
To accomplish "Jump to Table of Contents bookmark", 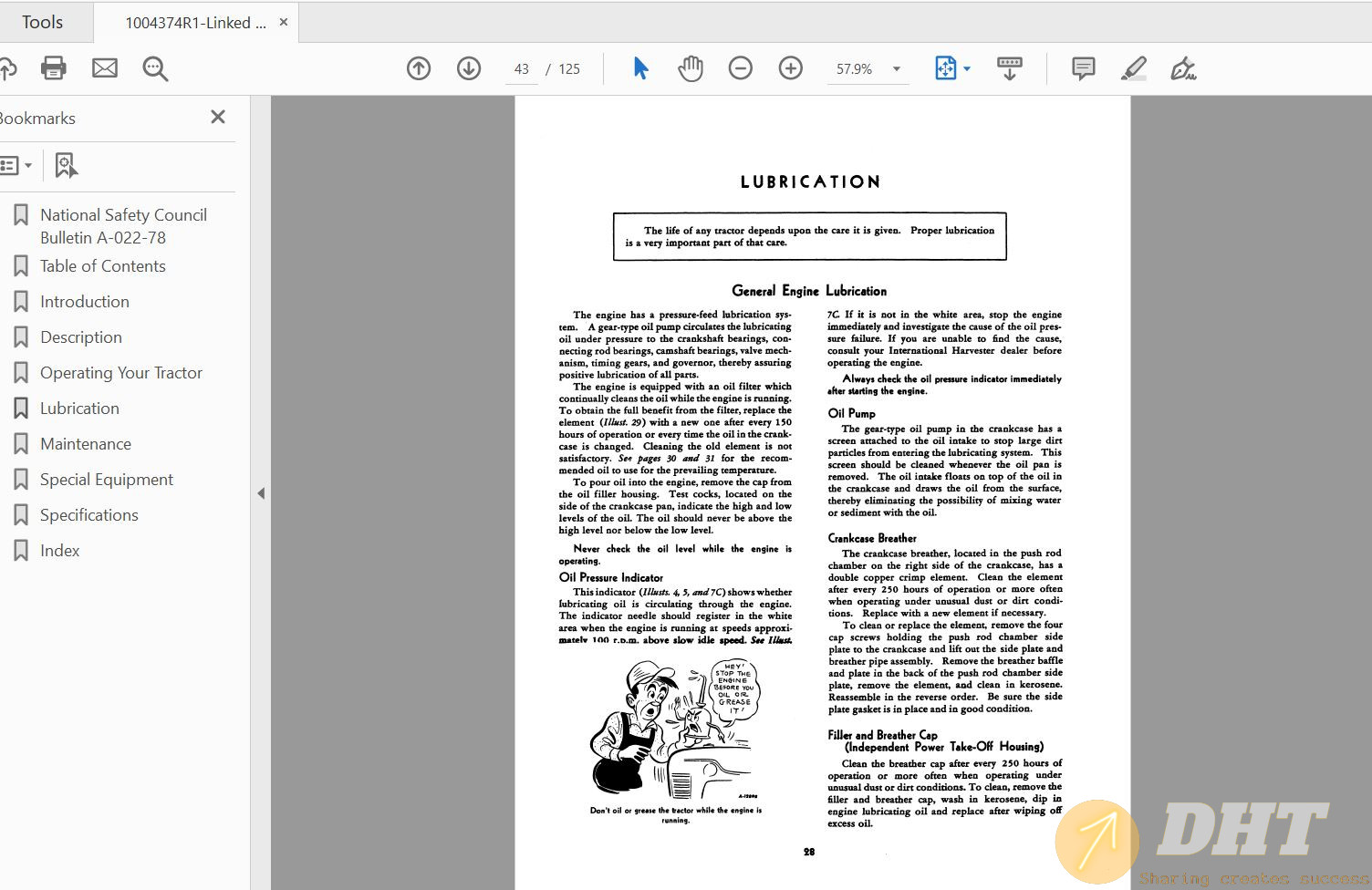I will [103, 266].
